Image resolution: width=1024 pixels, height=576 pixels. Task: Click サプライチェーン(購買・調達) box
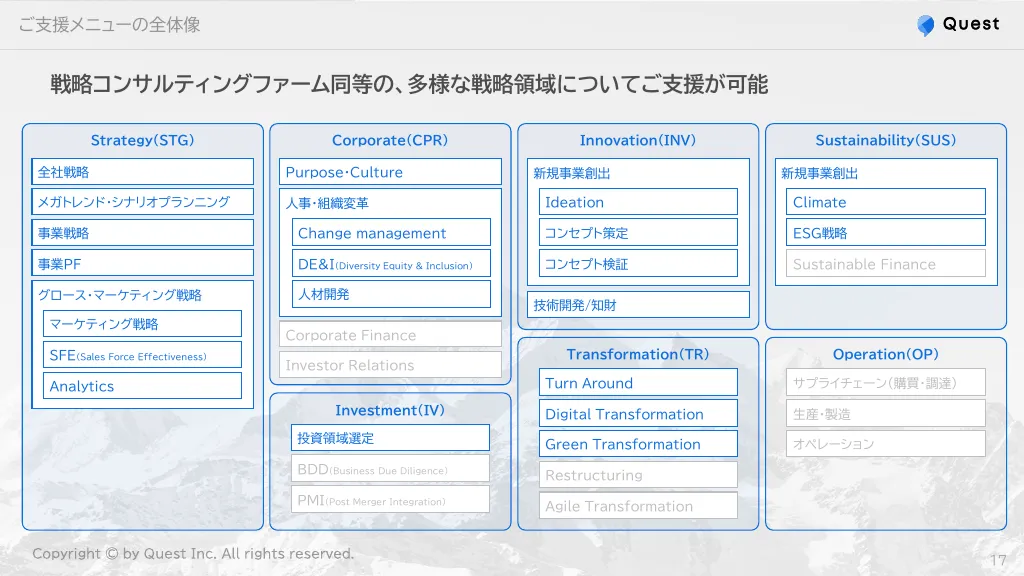coord(886,383)
